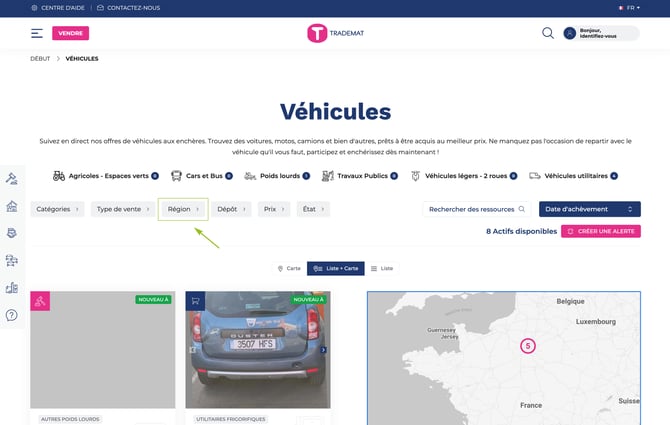670x425 pixels.
Task: Click the Utilitaires frigorifiques tag
Action: (231, 419)
